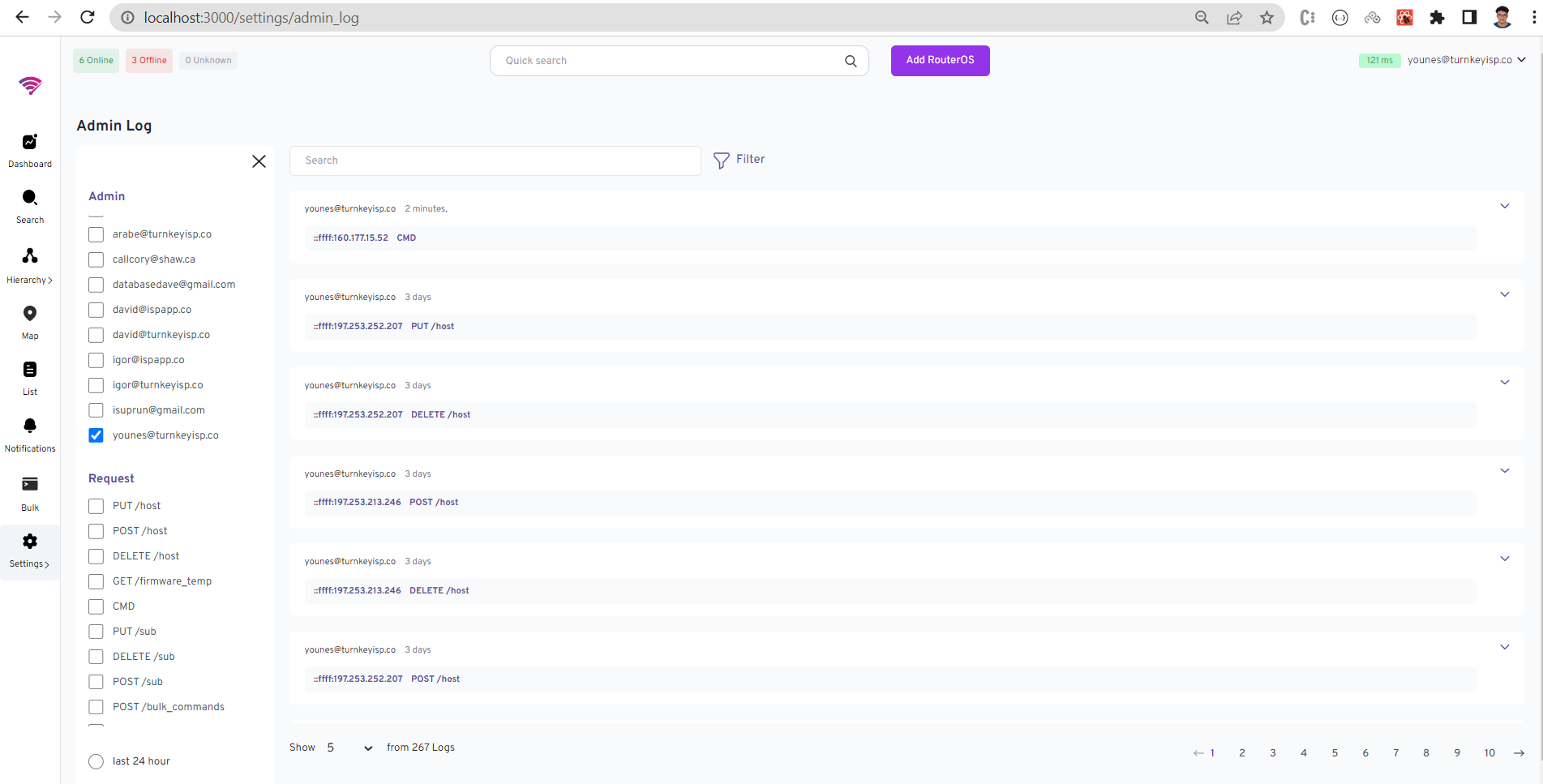Viewport: 1543px width, 784px height.
Task: Click the 3 Offline status badge
Action: 149,61
